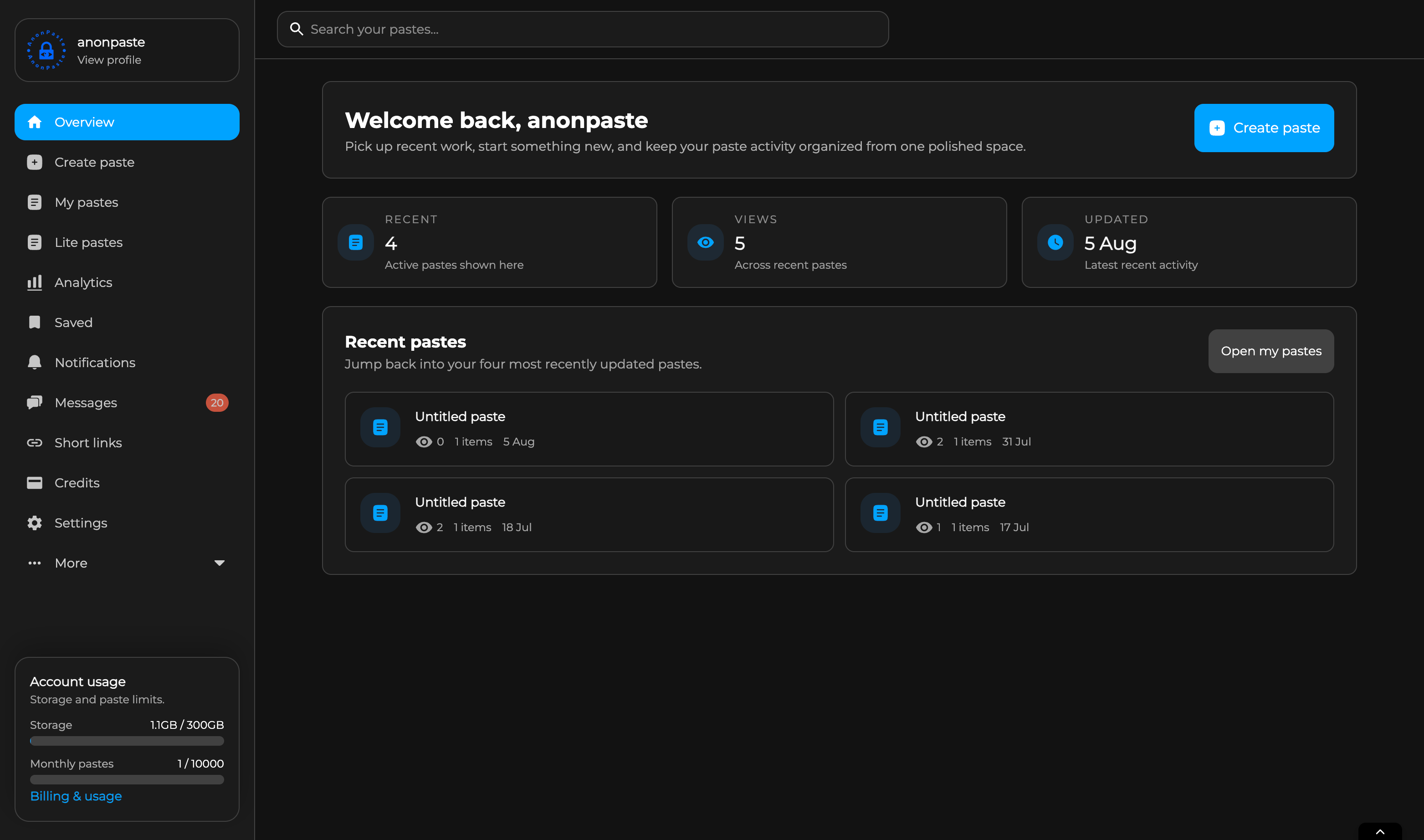
Task: Open Notifications in sidebar
Action: tap(127, 362)
